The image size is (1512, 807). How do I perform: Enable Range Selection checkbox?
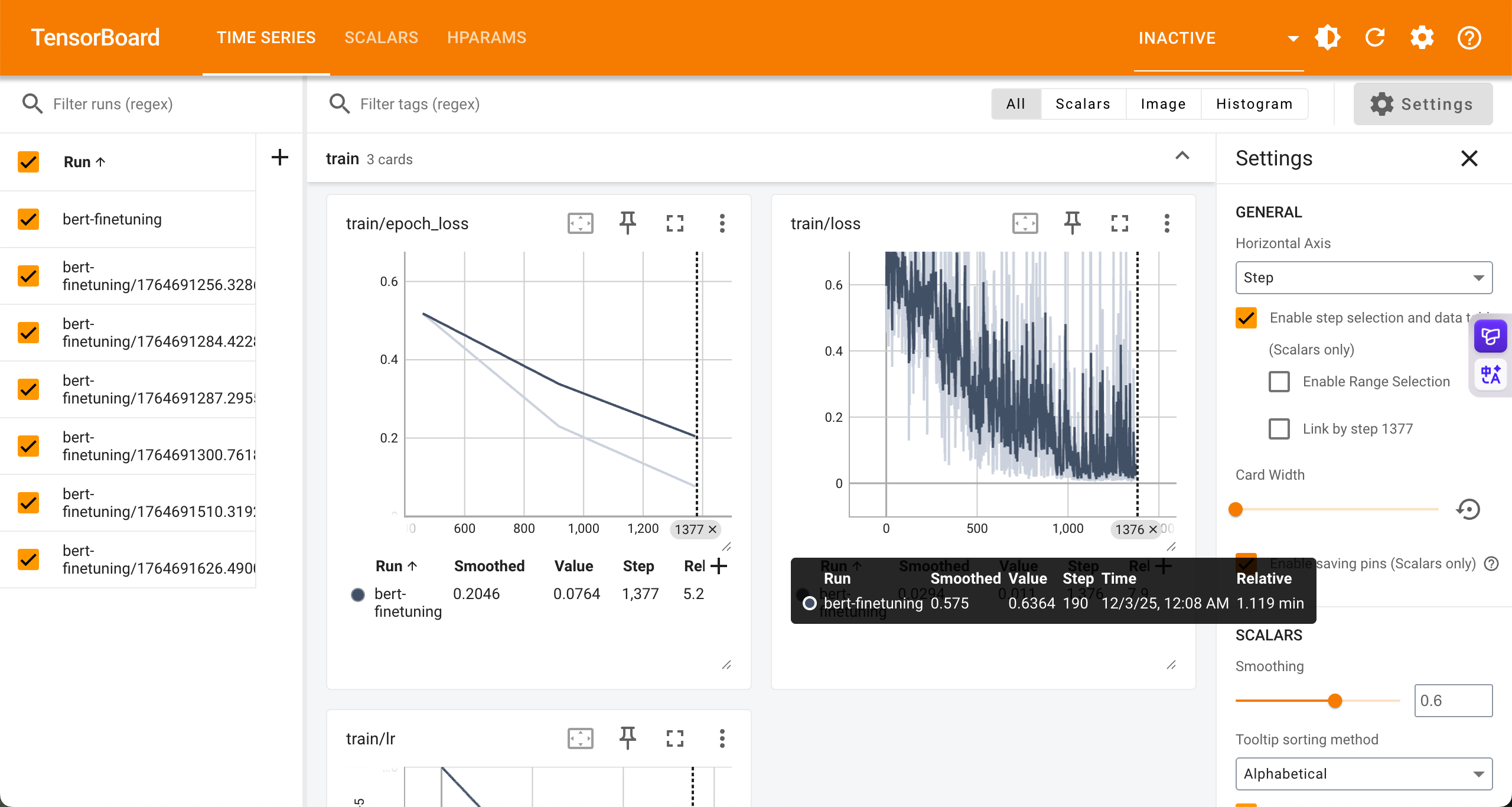[1279, 382]
